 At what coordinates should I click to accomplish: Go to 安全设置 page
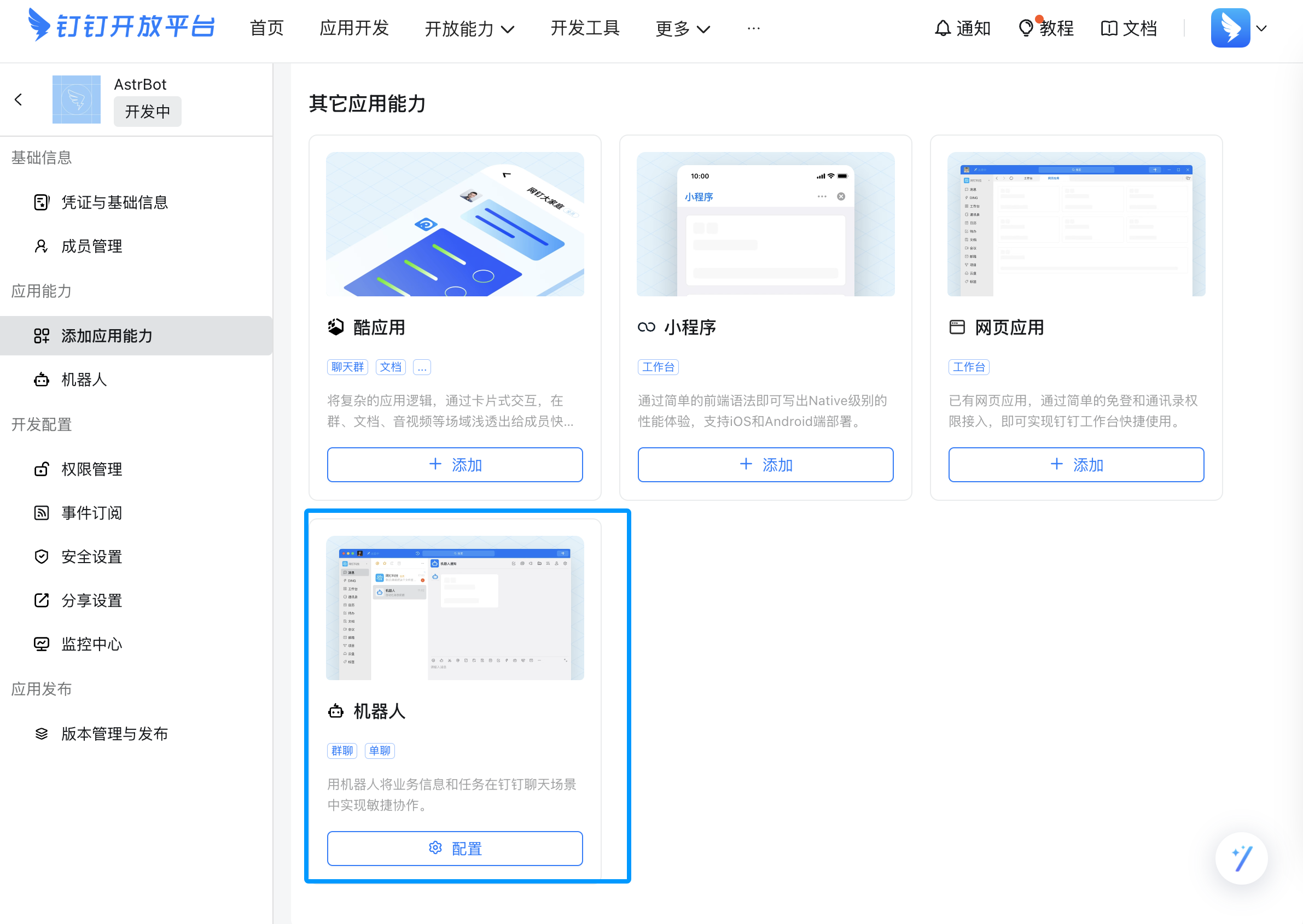(92, 557)
